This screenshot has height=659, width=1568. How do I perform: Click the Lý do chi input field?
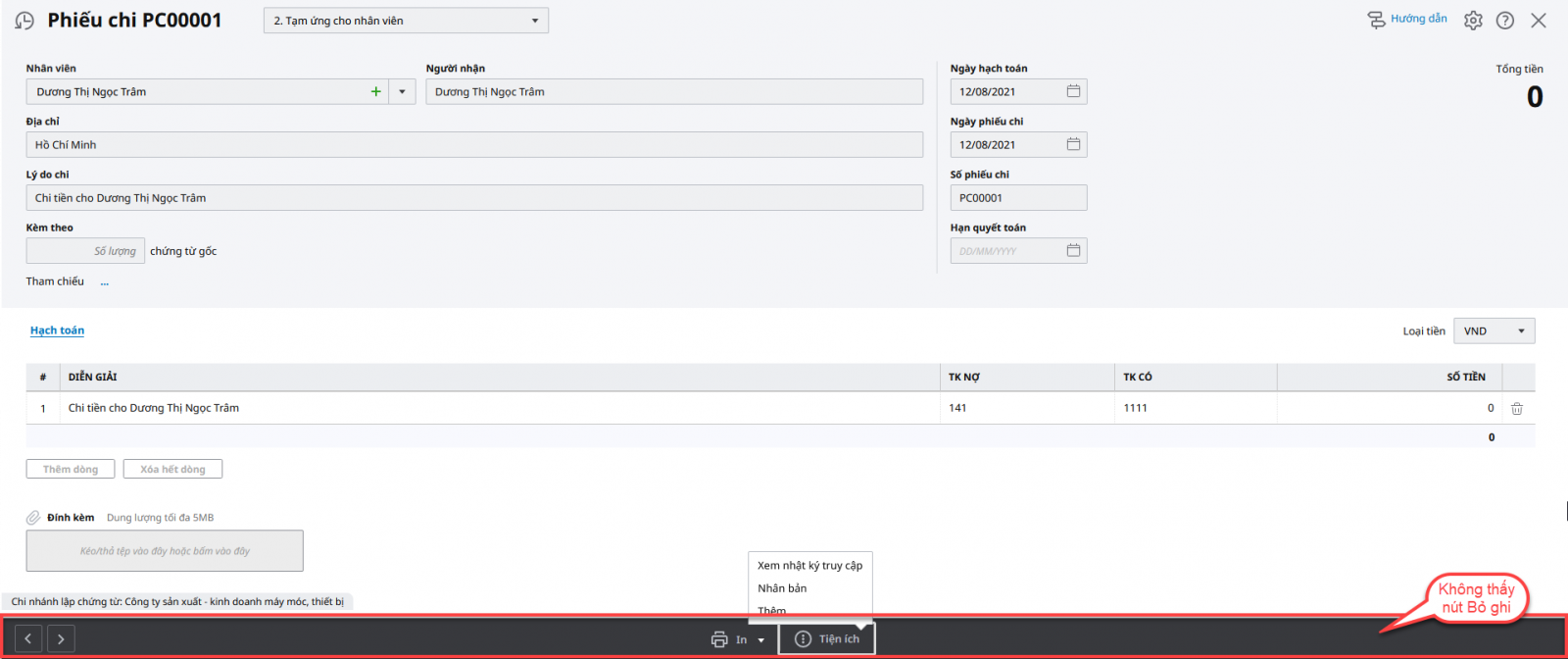point(474,198)
